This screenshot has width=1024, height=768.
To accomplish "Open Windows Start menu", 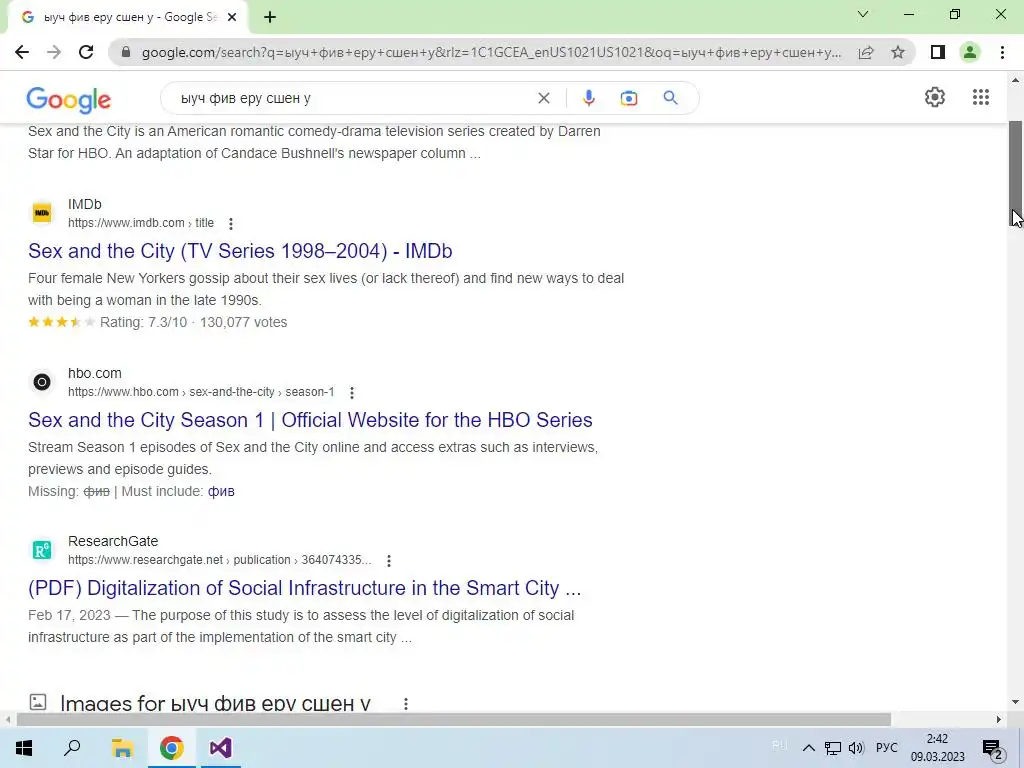I will tap(24, 748).
